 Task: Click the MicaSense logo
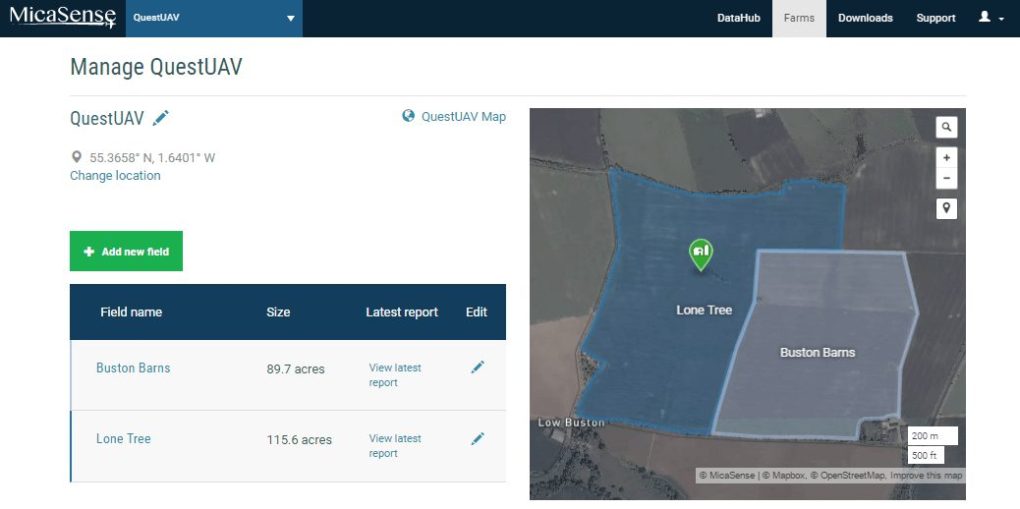(x=62, y=17)
